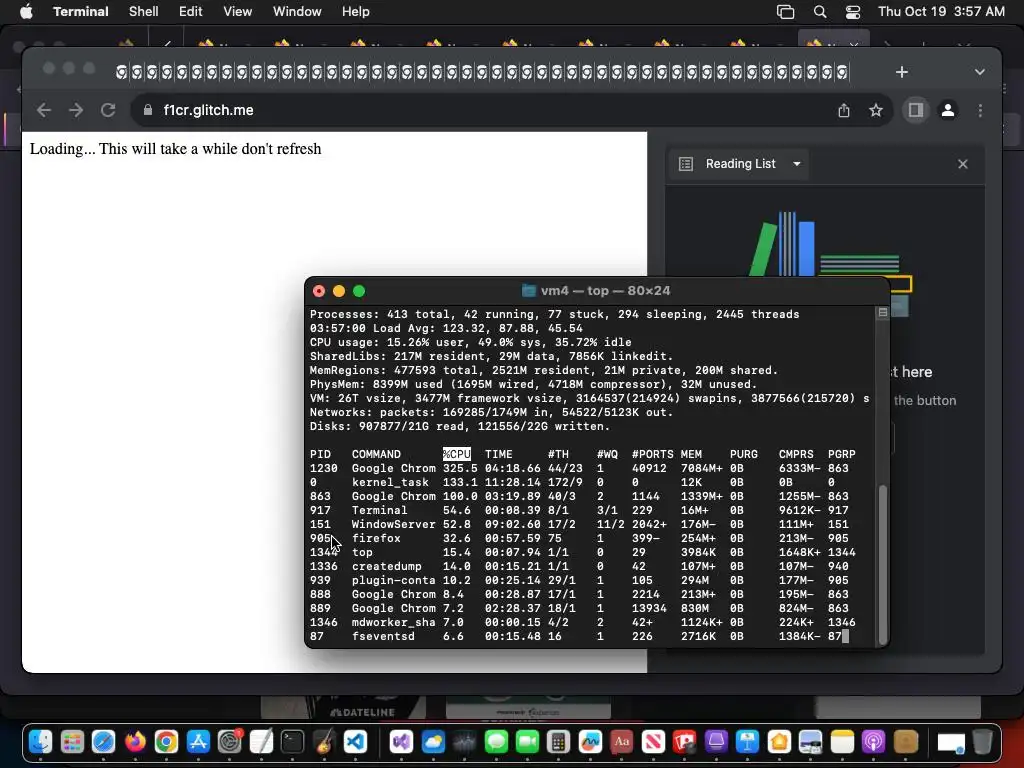This screenshot has width=1024, height=768.
Task: Open the Shell menu
Action: tap(143, 12)
